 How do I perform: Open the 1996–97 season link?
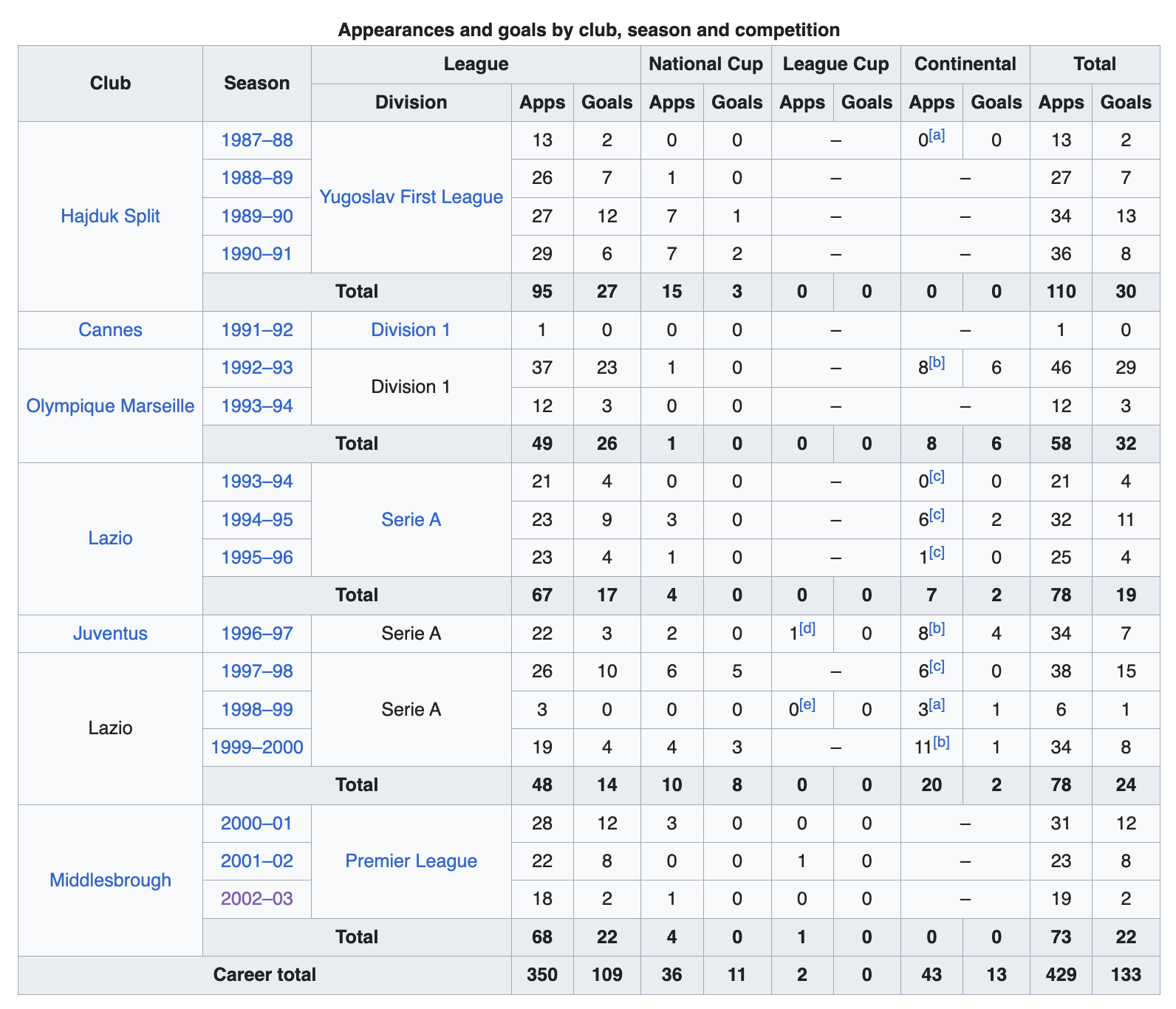pyautogui.click(x=257, y=634)
